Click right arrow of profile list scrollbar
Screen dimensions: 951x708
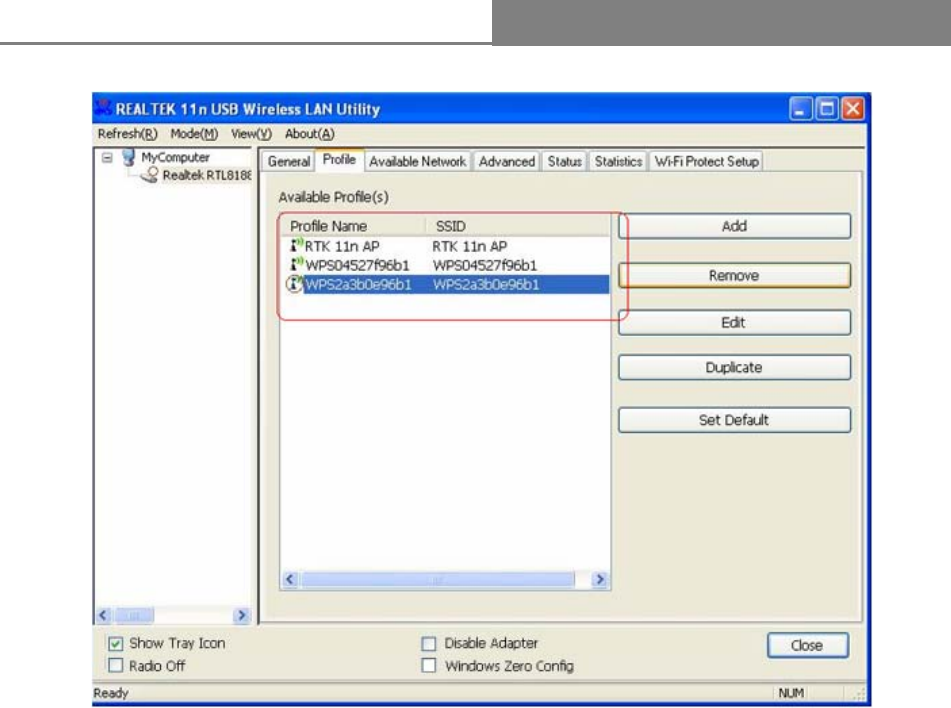(600, 579)
